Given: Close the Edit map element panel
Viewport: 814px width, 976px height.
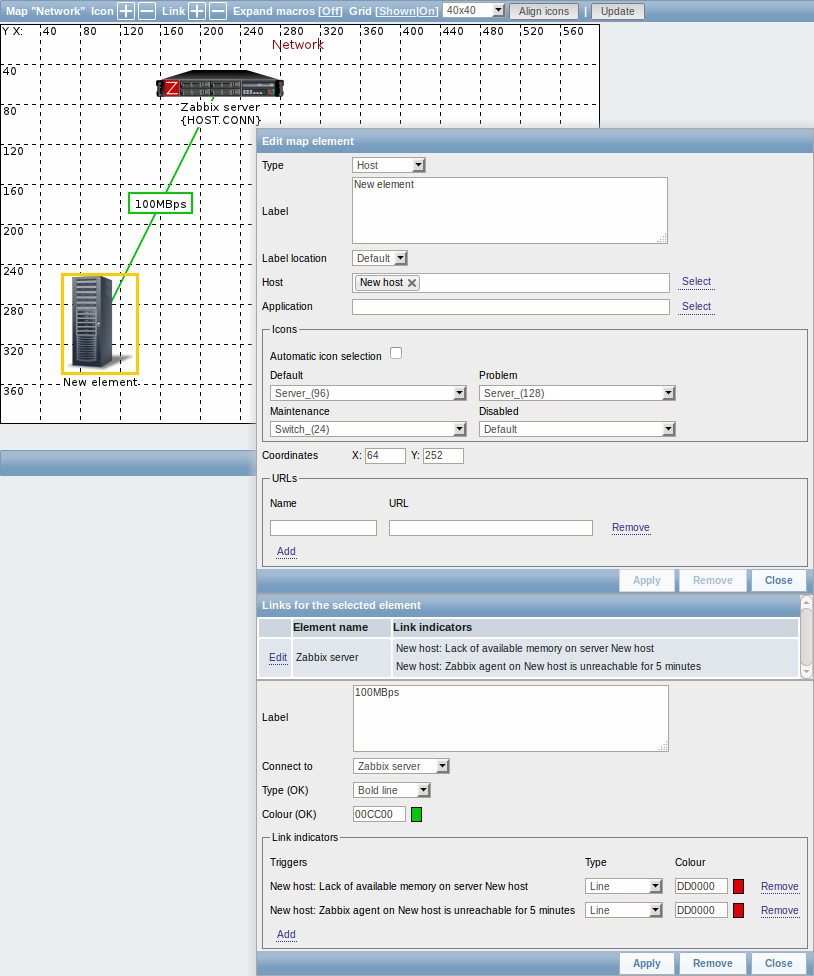Looking at the screenshot, I should [x=779, y=580].
